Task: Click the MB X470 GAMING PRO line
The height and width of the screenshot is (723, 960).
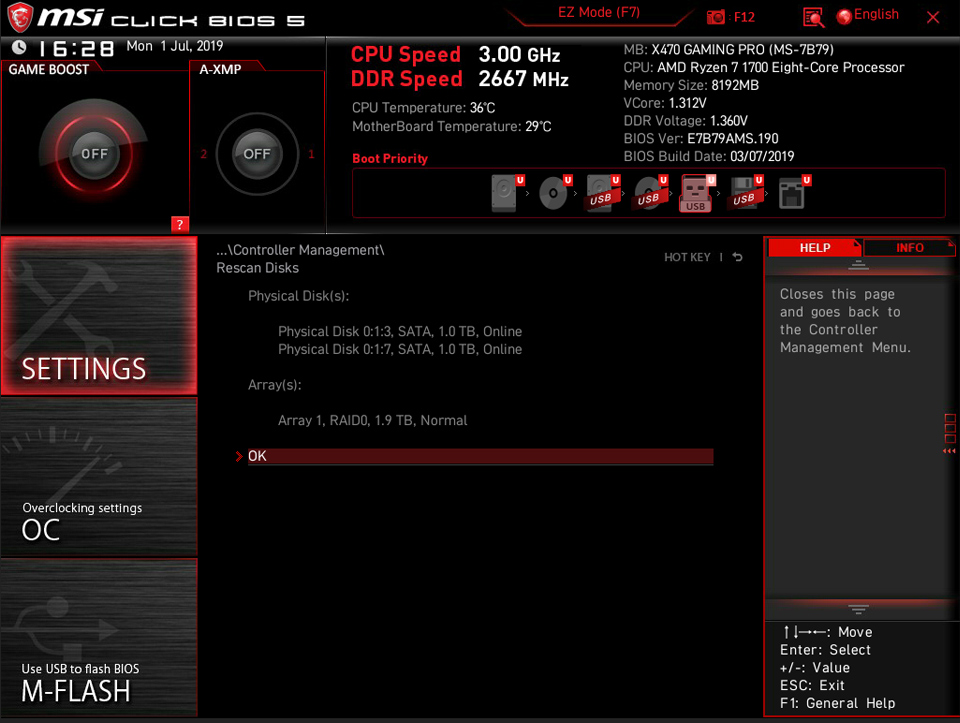Action: click(x=728, y=50)
